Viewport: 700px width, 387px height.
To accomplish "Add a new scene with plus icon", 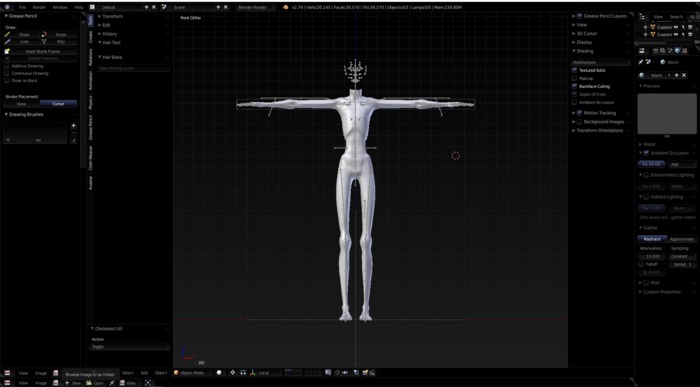I will click(218, 7).
